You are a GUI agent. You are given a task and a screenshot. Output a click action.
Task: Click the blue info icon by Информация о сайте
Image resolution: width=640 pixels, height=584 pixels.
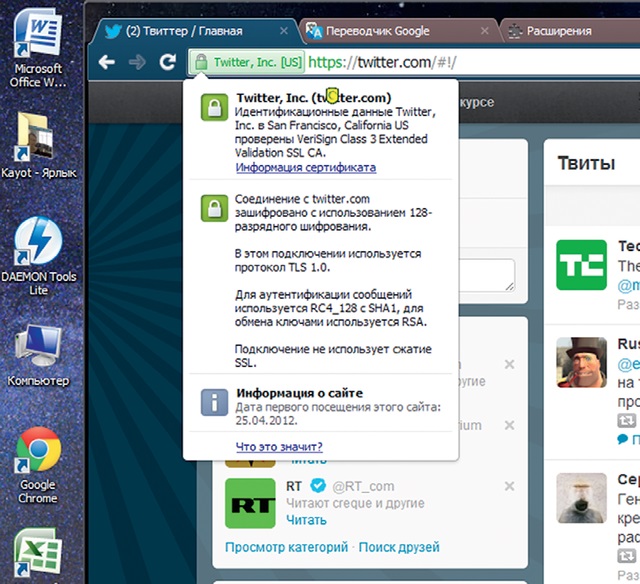[x=214, y=402]
